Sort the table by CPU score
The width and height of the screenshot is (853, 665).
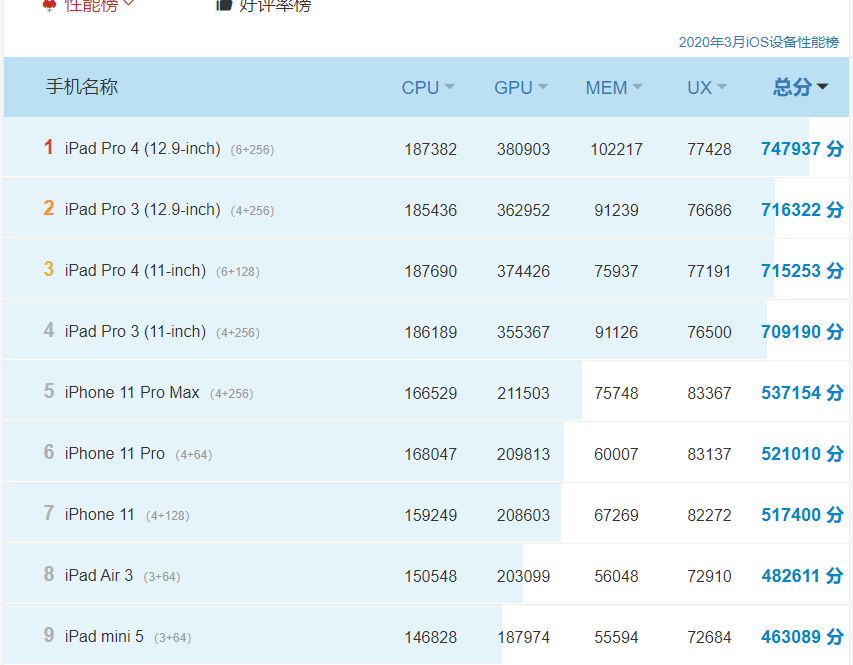[428, 88]
